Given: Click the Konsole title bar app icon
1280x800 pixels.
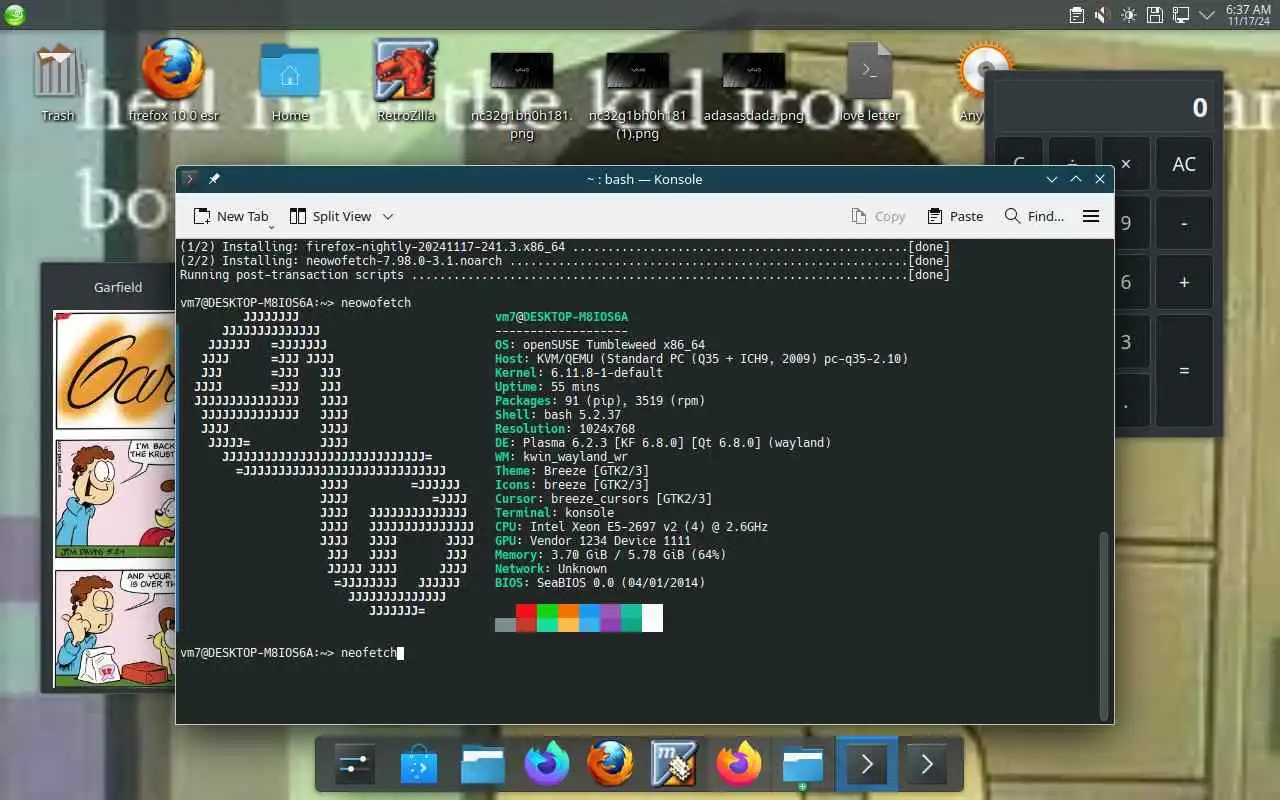Looking at the screenshot, I should 190,179.
